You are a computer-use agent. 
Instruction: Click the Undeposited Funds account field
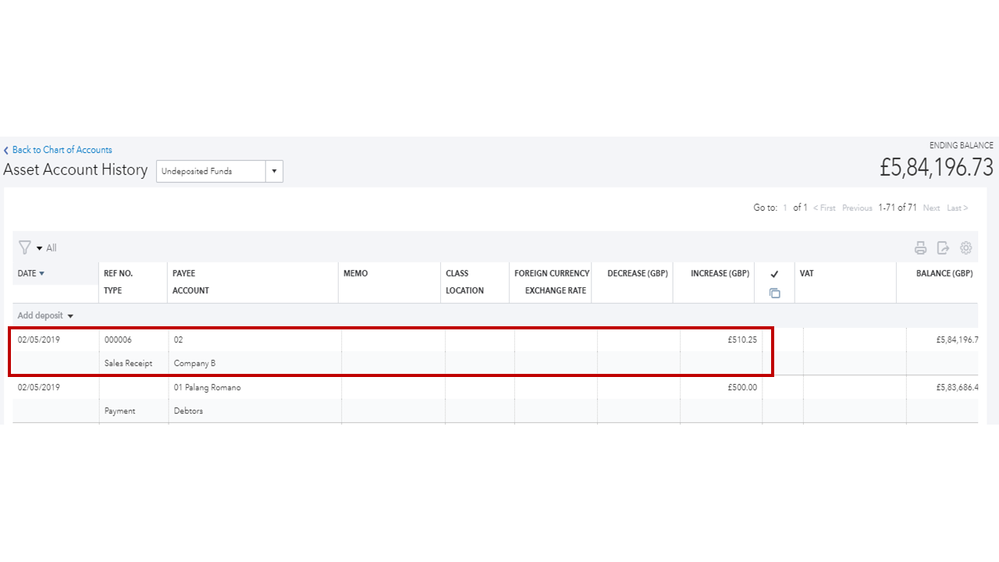click(211, 171)
